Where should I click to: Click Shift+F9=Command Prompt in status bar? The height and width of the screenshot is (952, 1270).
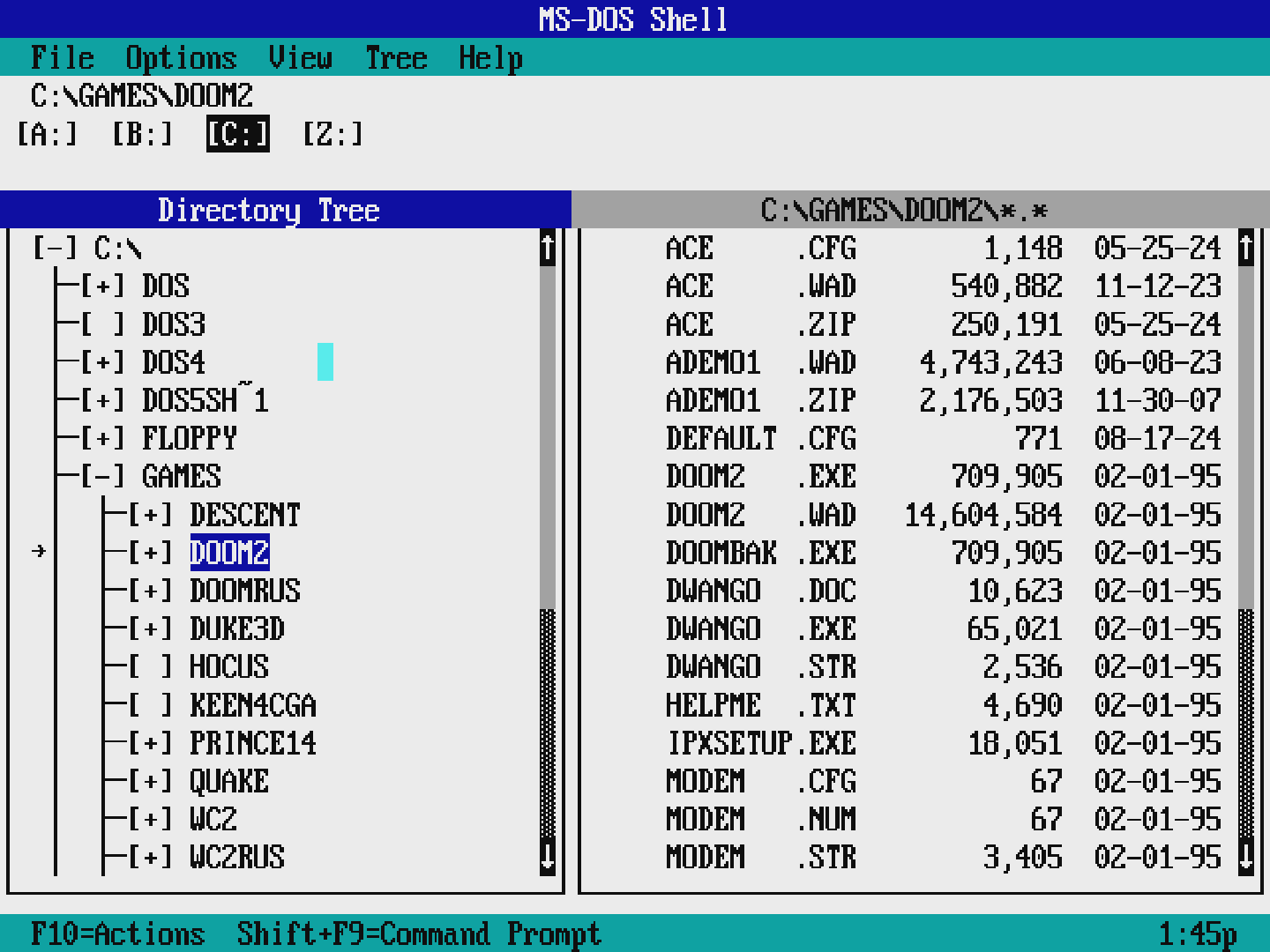419,933
